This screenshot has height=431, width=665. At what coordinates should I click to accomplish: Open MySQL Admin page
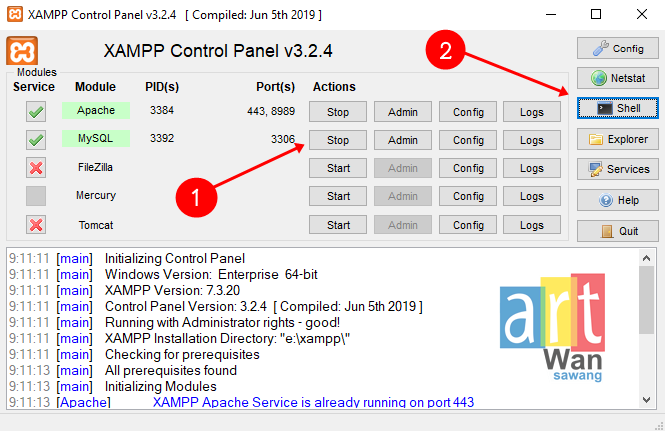point(402,140)
